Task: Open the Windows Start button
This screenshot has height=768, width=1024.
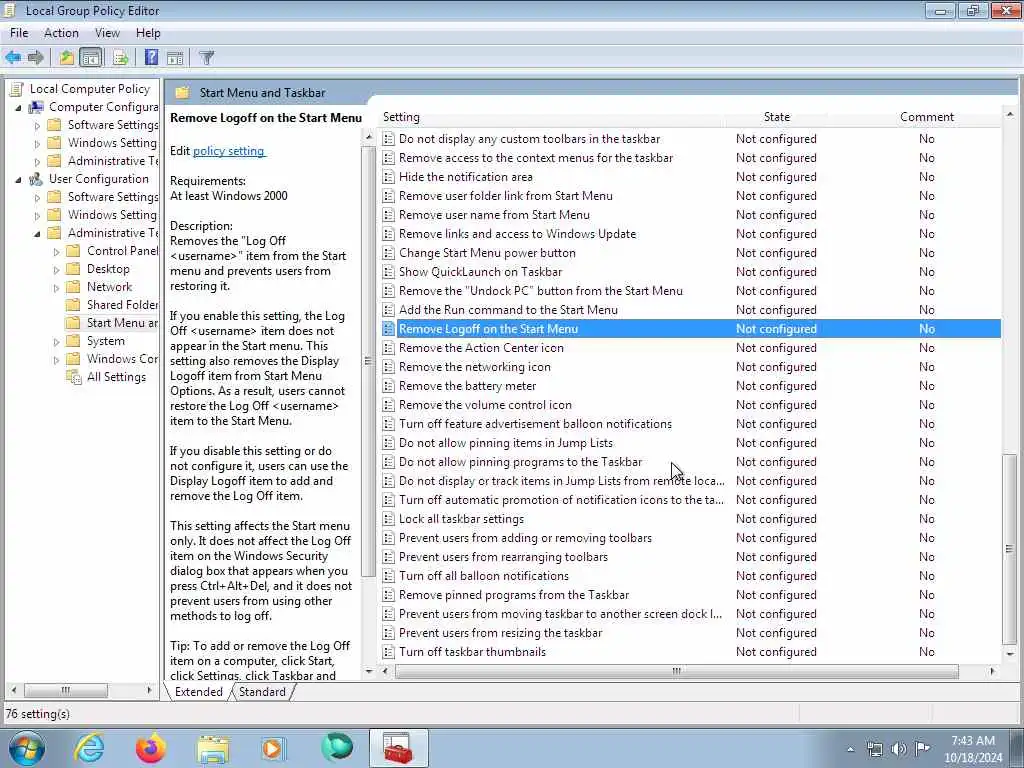Action: click(26, 748)
